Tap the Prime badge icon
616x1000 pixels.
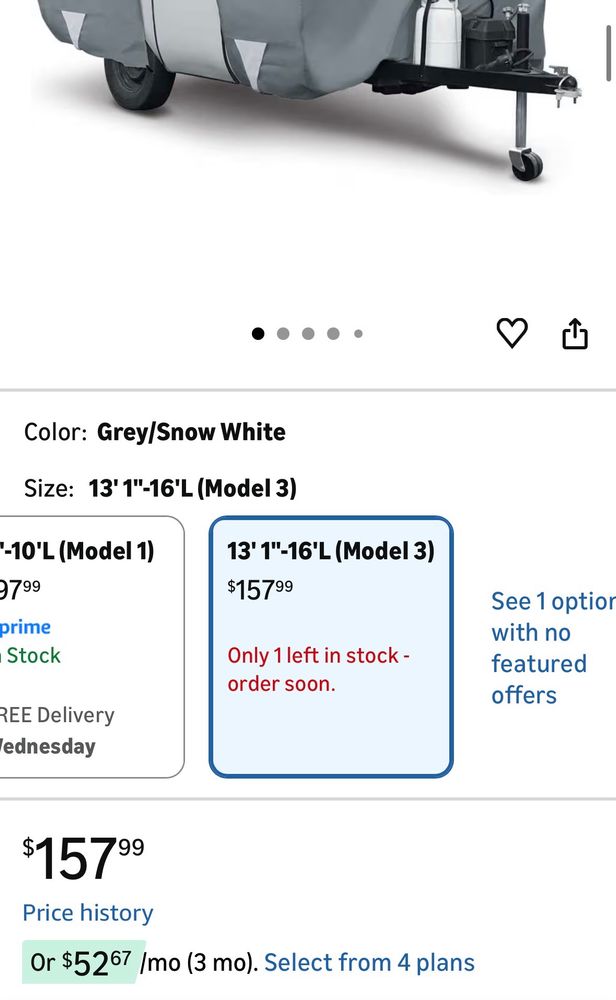pos(23,627)
